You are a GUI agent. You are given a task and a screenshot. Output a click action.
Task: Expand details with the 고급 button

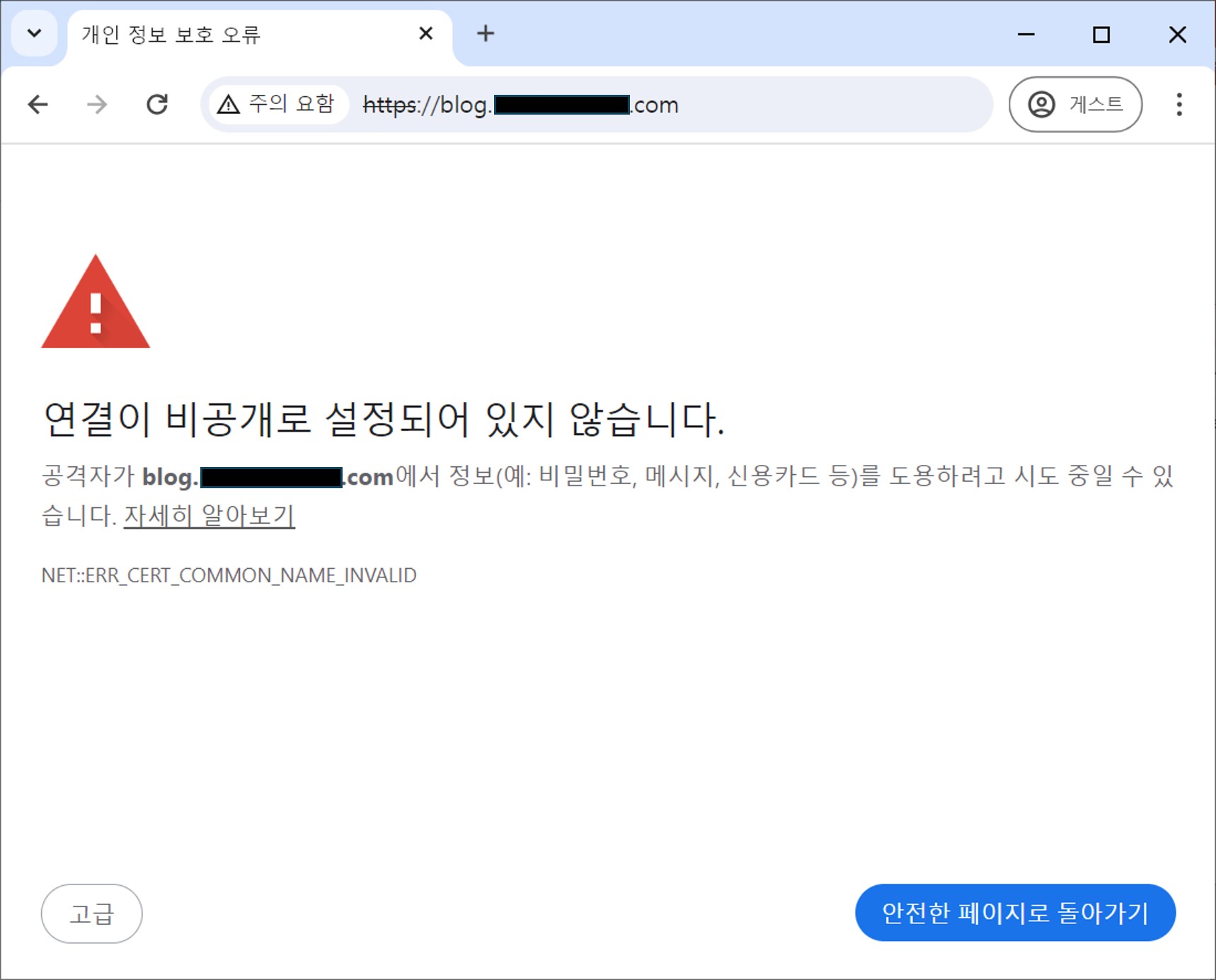(91, 913)
